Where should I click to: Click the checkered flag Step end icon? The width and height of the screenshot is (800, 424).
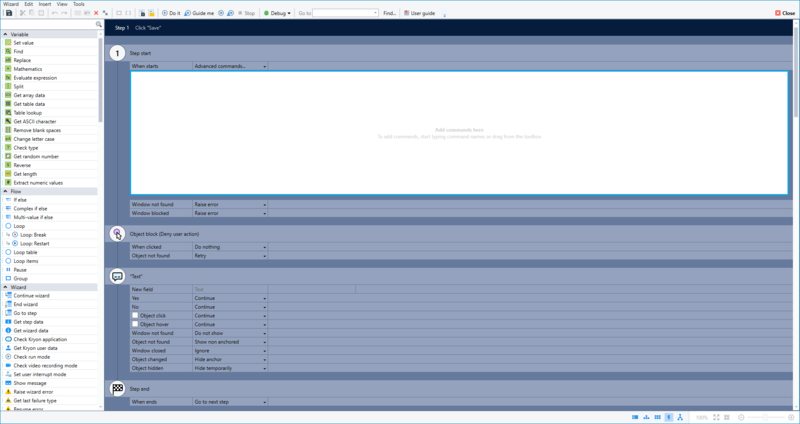coord(117,388)
